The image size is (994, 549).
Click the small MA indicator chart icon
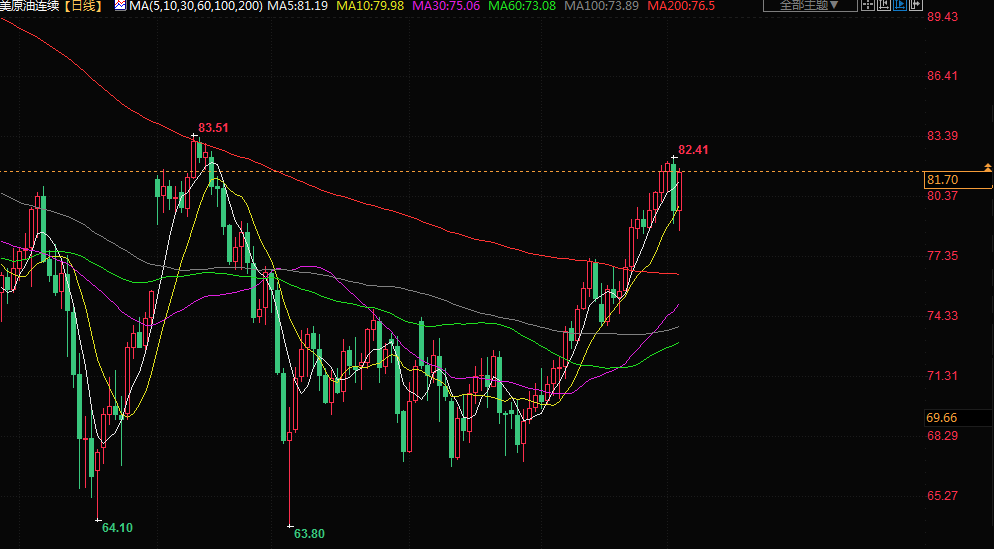tap(120, 5)
